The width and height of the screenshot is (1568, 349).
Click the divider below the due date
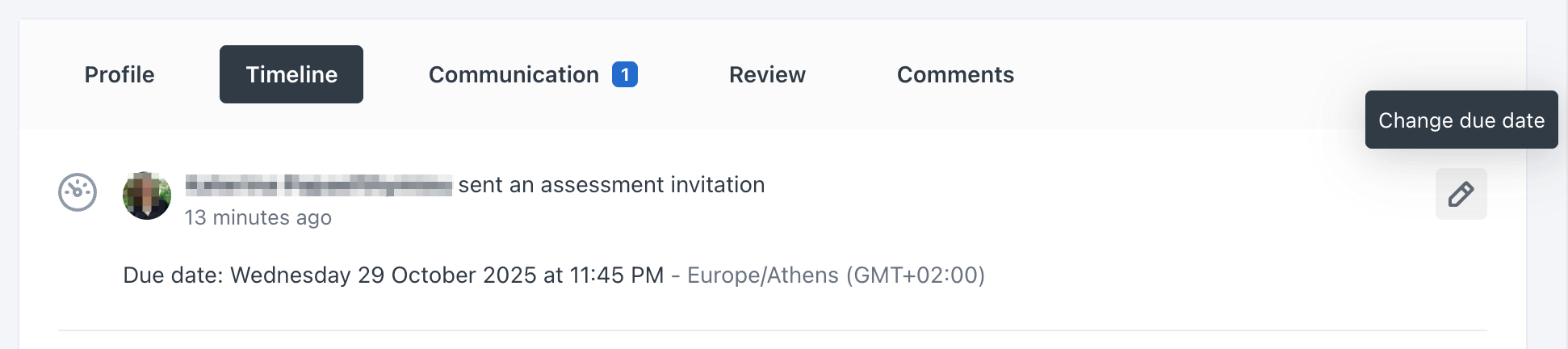coord(772,330)
